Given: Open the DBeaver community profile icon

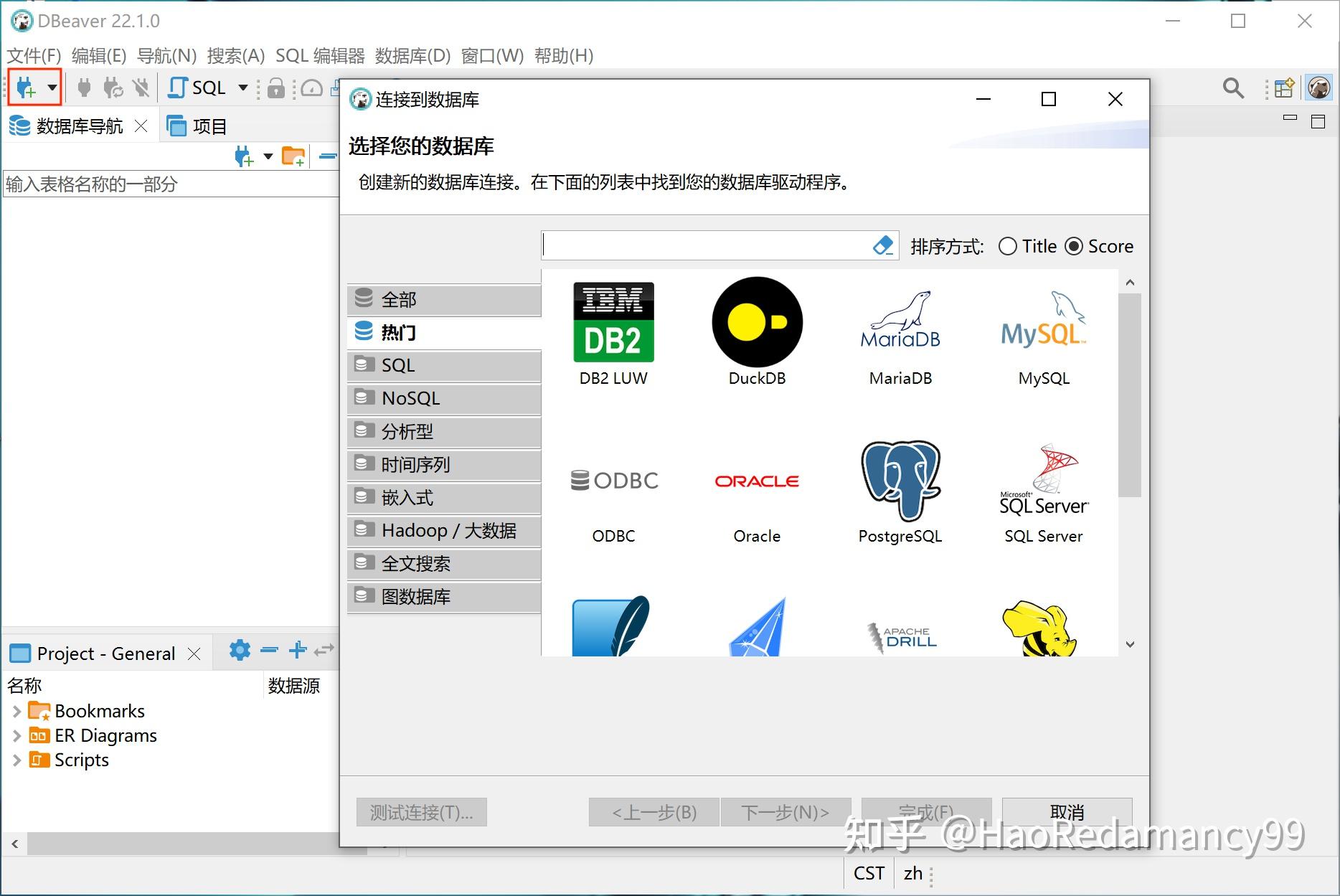Looking at the screenshot, I should (x=1318, y=87).
